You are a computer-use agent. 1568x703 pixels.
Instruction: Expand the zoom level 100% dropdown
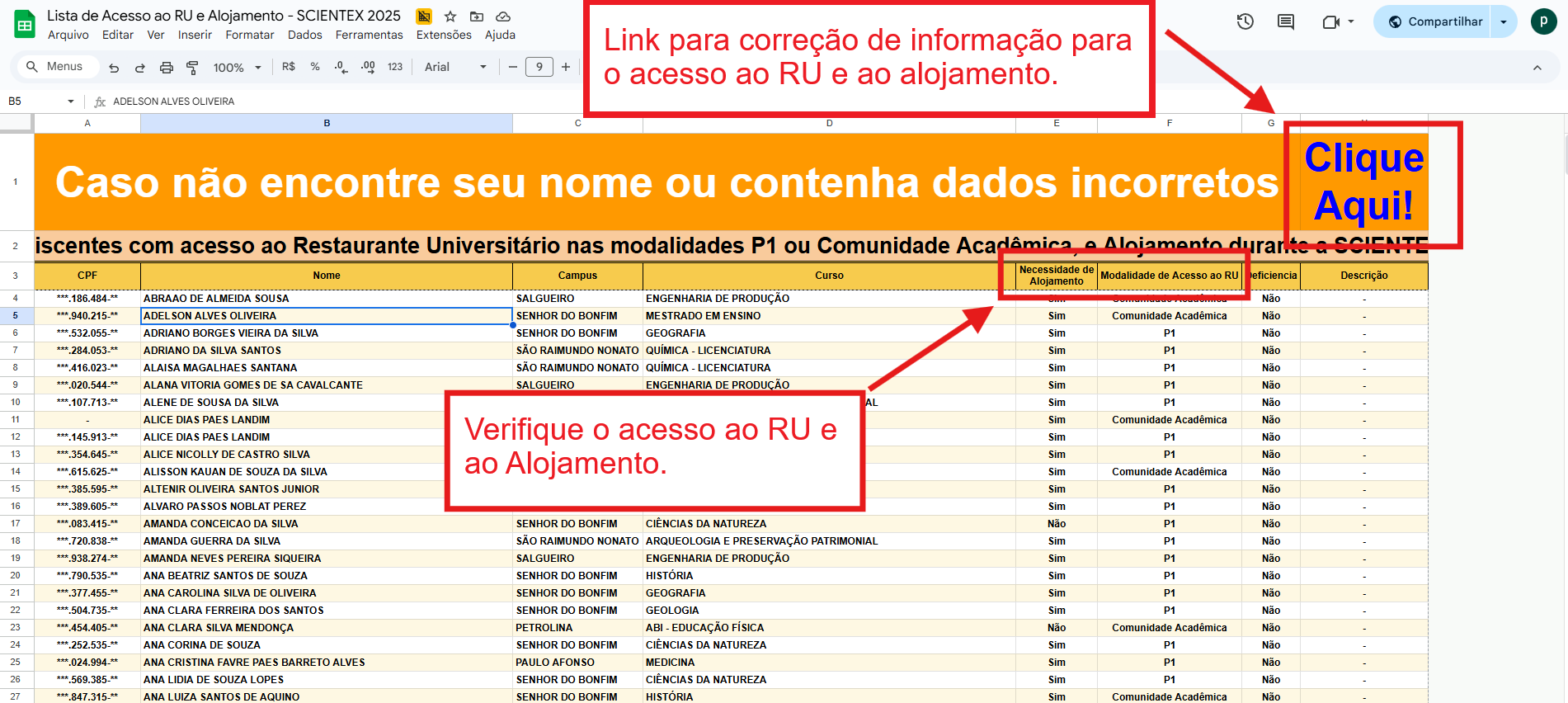click(x=238, y=68)
